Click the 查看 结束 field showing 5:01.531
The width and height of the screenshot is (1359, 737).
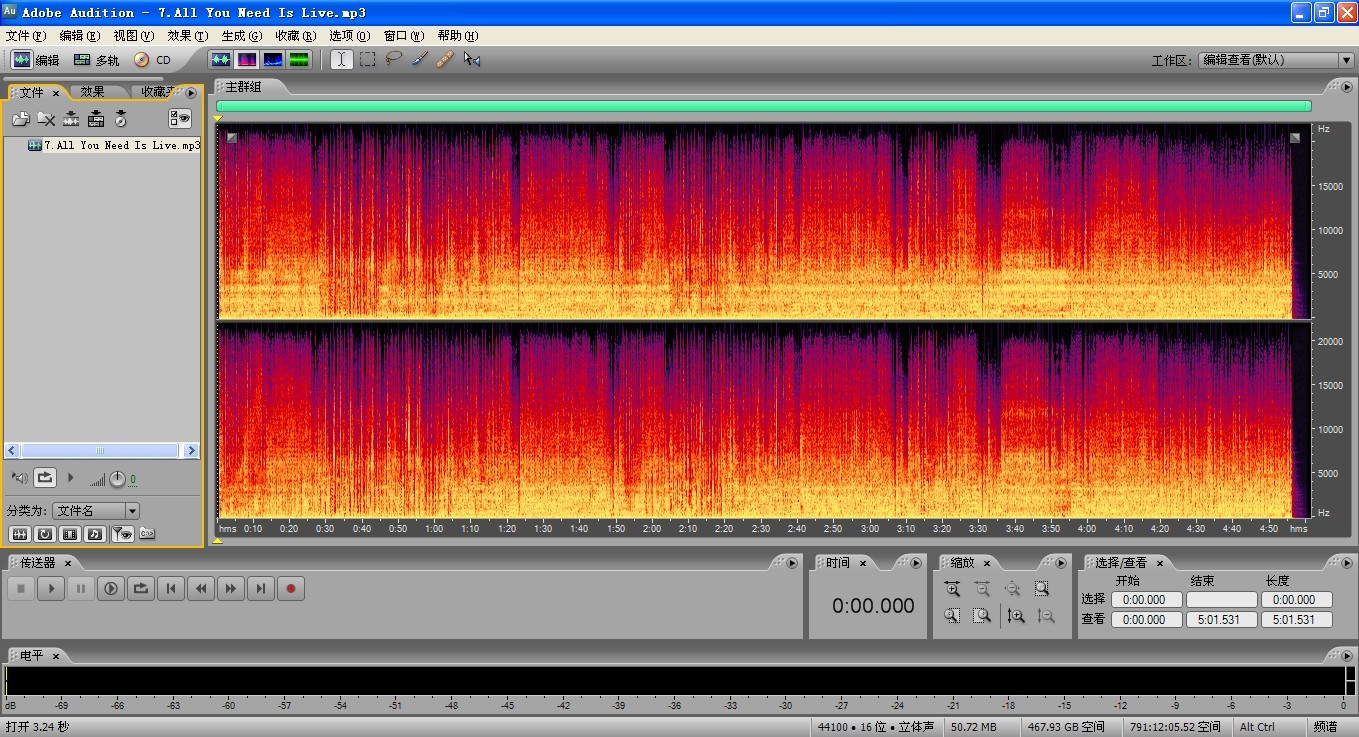[x=1221, y=620]
